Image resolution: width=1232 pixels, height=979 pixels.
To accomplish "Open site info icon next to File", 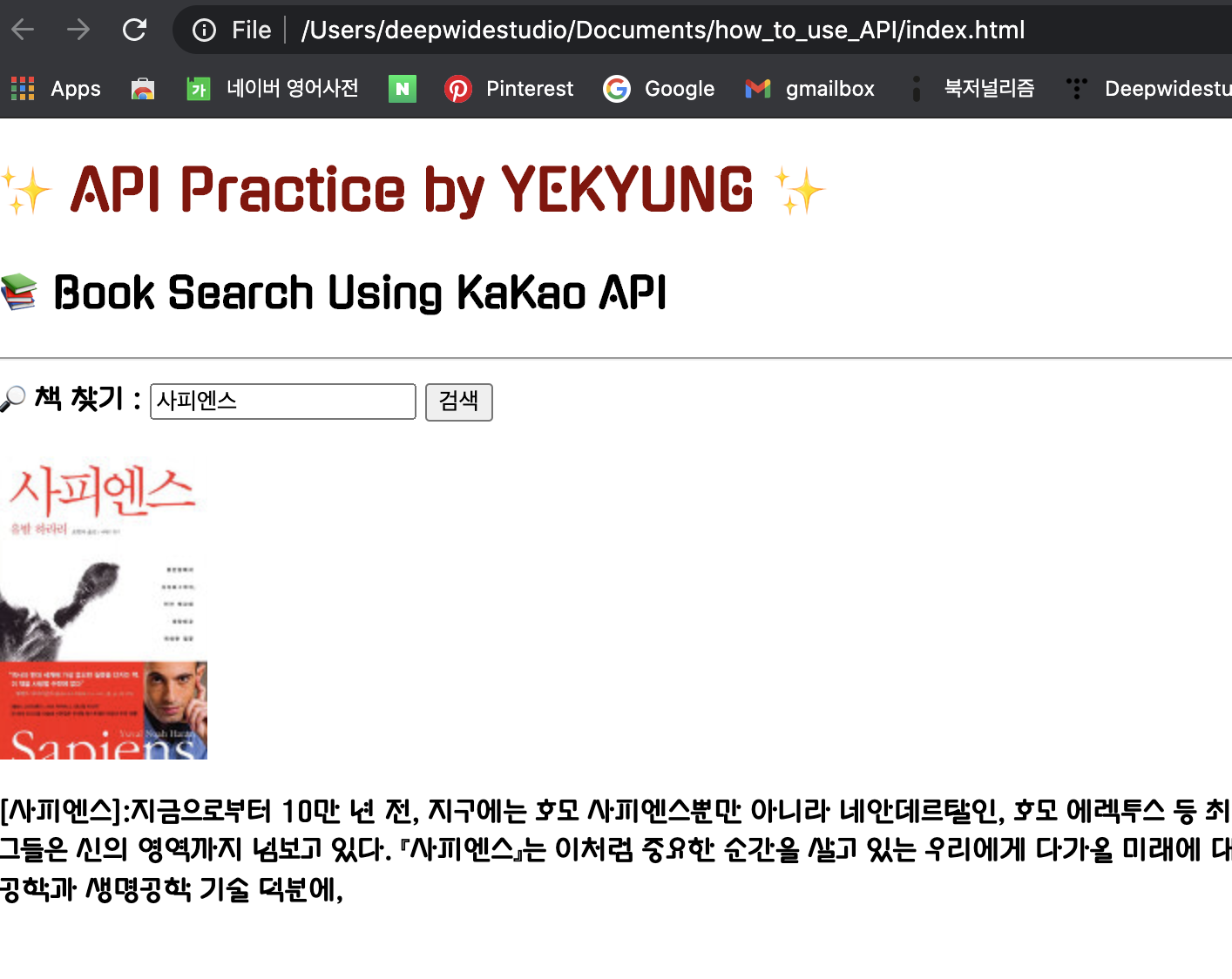I will click(204, 30).
